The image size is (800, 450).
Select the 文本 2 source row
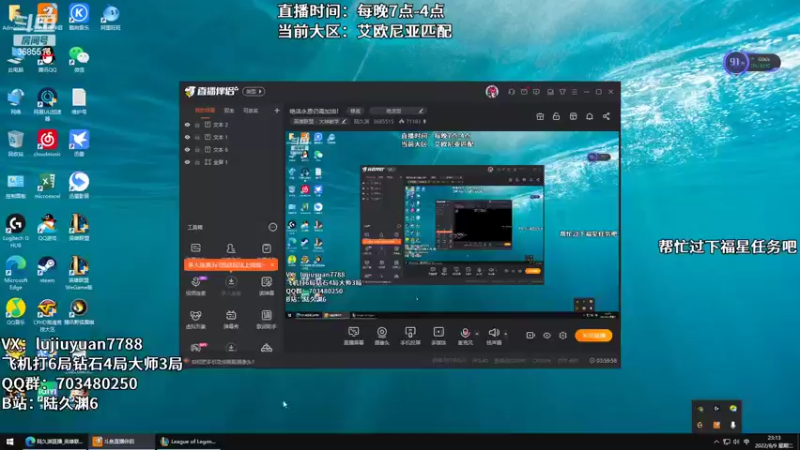(x=232, y=124)
